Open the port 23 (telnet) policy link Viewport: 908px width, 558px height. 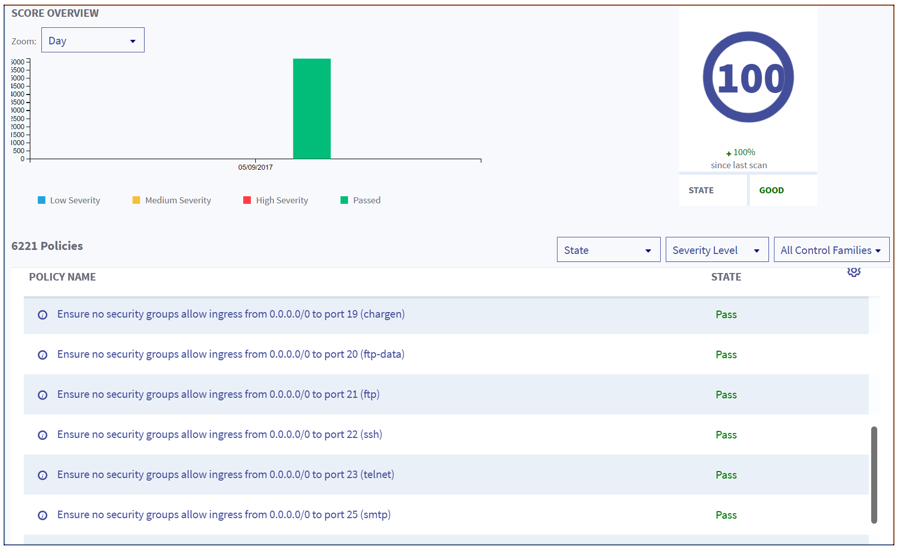click(225, 474)
